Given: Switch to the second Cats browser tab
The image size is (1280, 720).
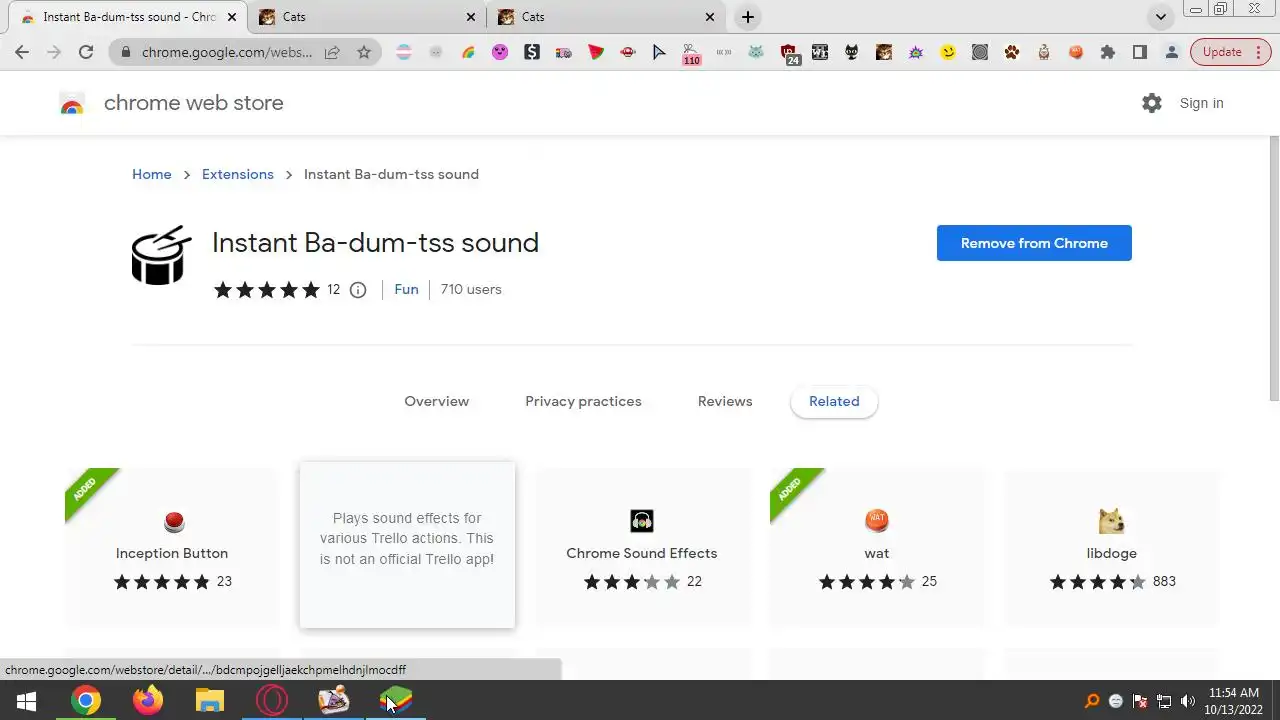Looking at the screenshot, I should [x=368, y=17].
